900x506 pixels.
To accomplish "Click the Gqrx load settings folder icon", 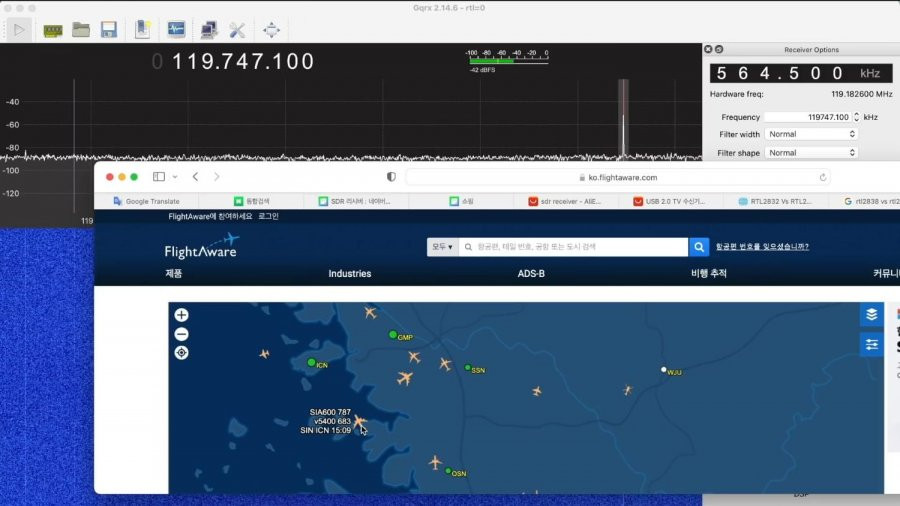I will point(81,29).
